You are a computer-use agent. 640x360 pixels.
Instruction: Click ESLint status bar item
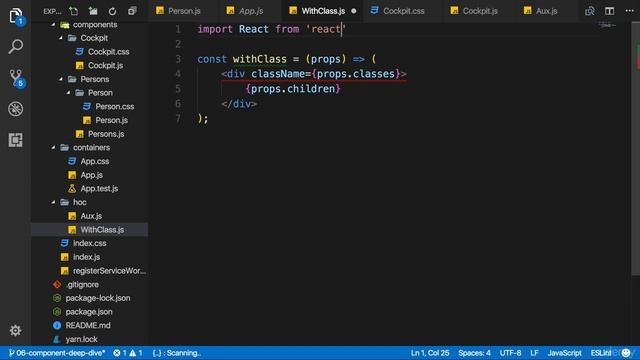(601, 353)
